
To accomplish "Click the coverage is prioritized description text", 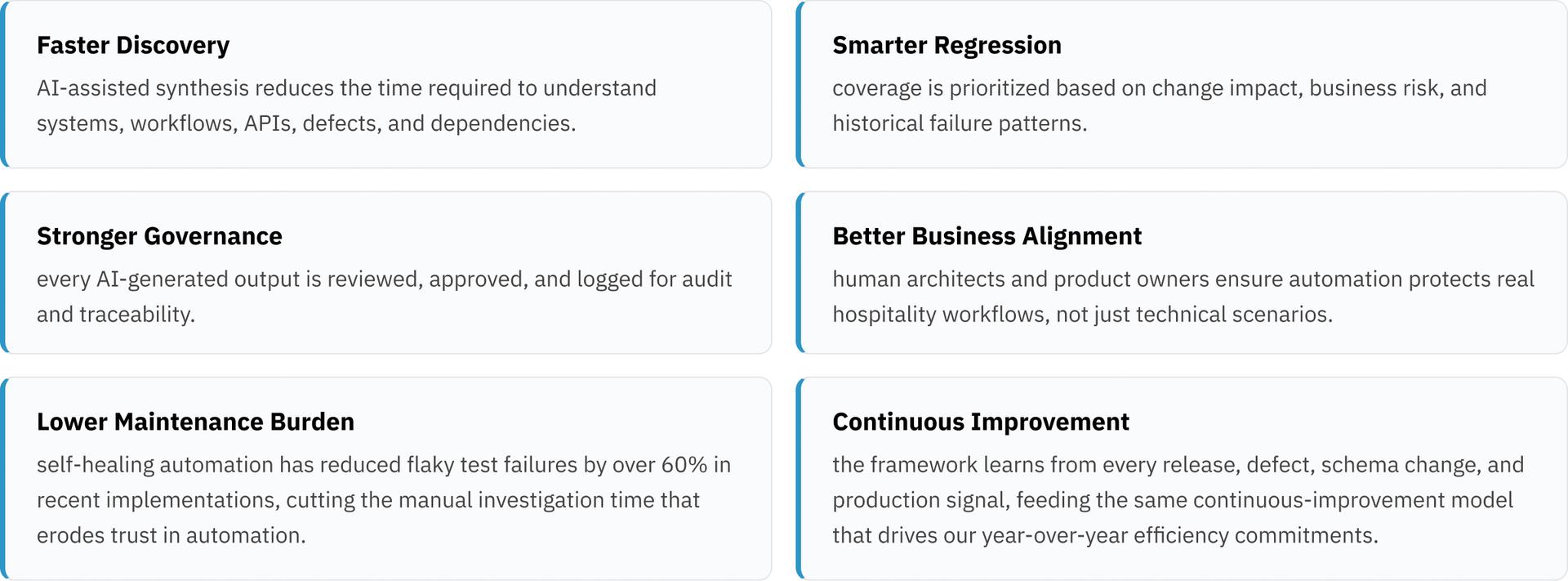I will 1160,105.
